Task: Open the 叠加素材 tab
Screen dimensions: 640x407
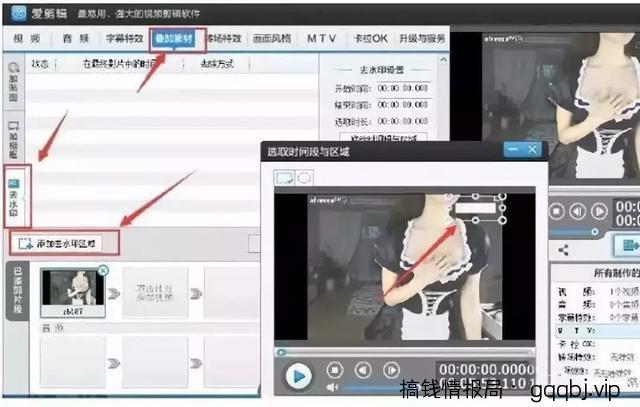Action: (x=174, y=39)
